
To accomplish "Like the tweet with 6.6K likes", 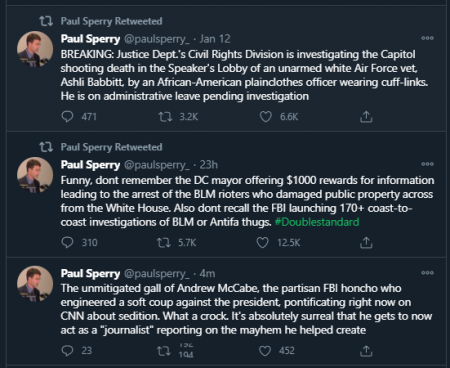I will tap(266, 117).
